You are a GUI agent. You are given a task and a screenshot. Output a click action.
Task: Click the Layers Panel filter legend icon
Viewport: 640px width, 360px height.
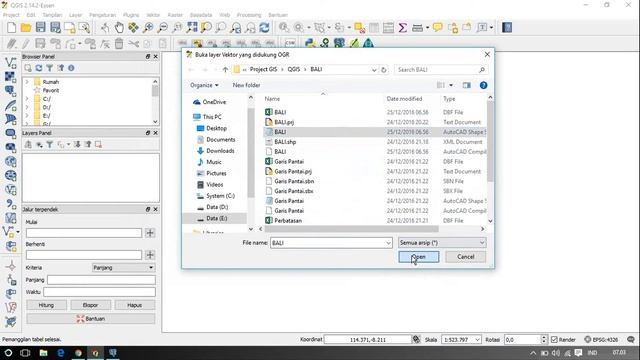[x=49, y=144]
